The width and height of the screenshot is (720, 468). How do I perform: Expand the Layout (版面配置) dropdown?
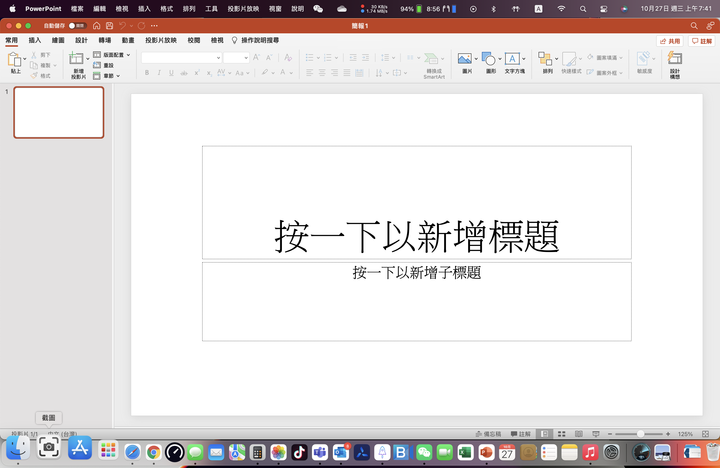(x=128, y=55)
